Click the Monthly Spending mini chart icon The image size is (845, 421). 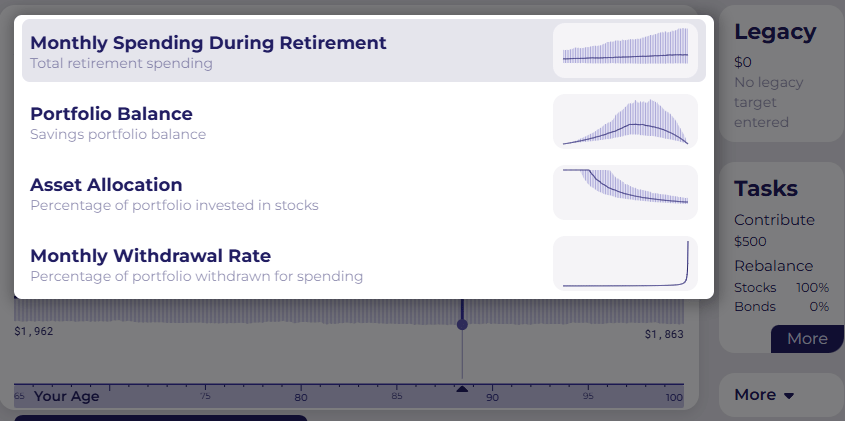[625, 50]
